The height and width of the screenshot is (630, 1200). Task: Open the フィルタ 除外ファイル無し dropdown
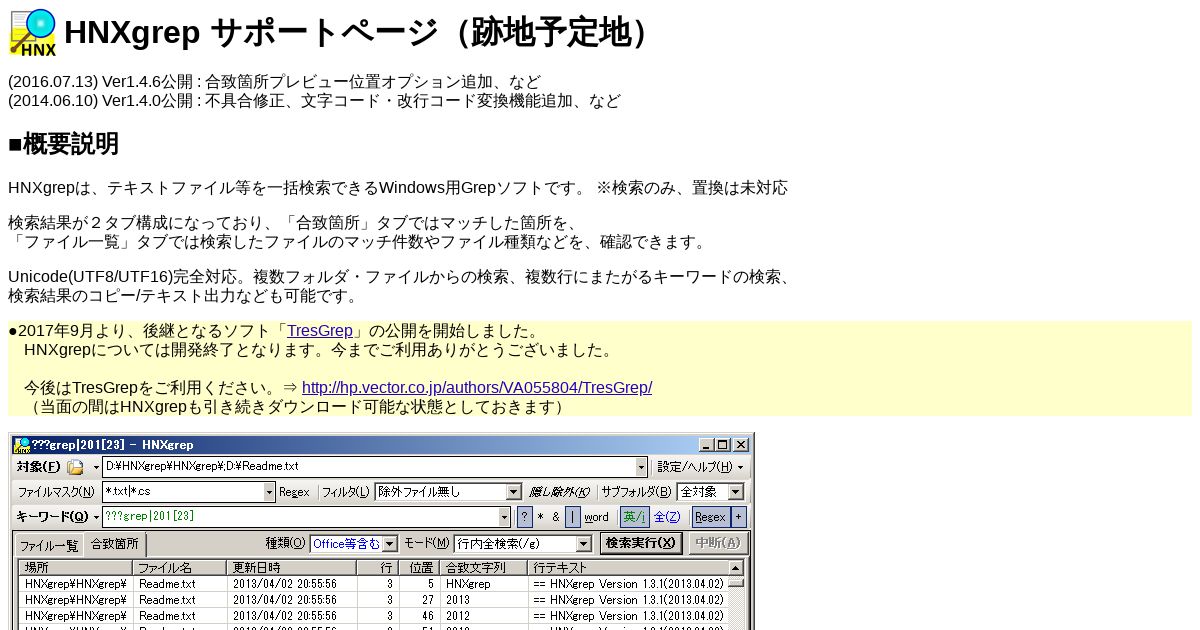pyautogui.click(x=447, y=492)
